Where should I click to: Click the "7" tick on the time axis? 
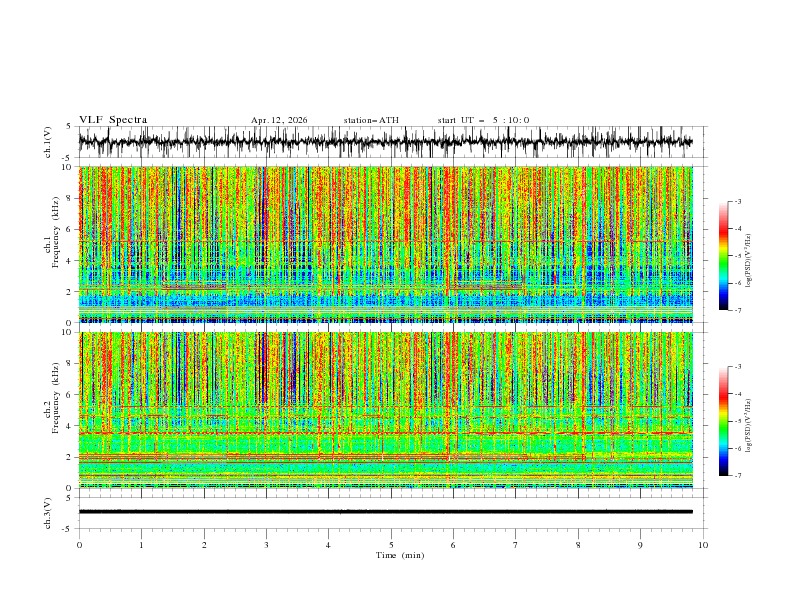click(516, 545)
